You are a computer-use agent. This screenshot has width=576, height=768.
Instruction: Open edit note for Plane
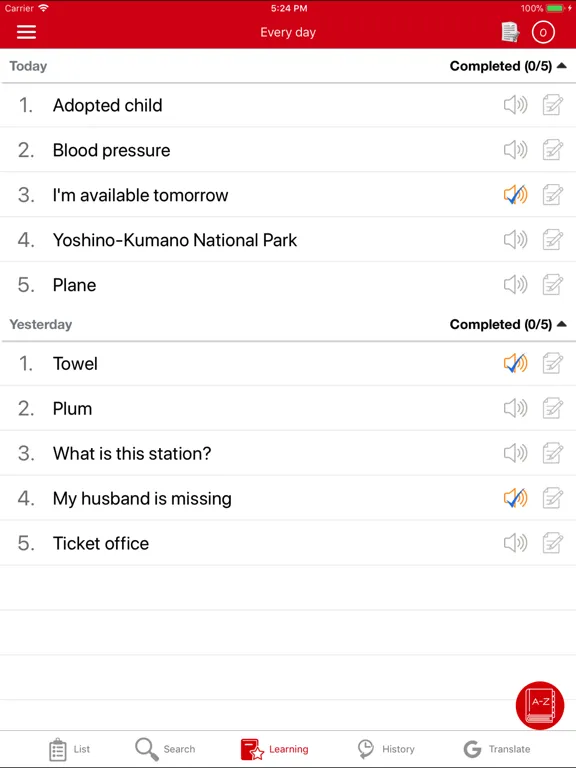[x=552, y=285]
